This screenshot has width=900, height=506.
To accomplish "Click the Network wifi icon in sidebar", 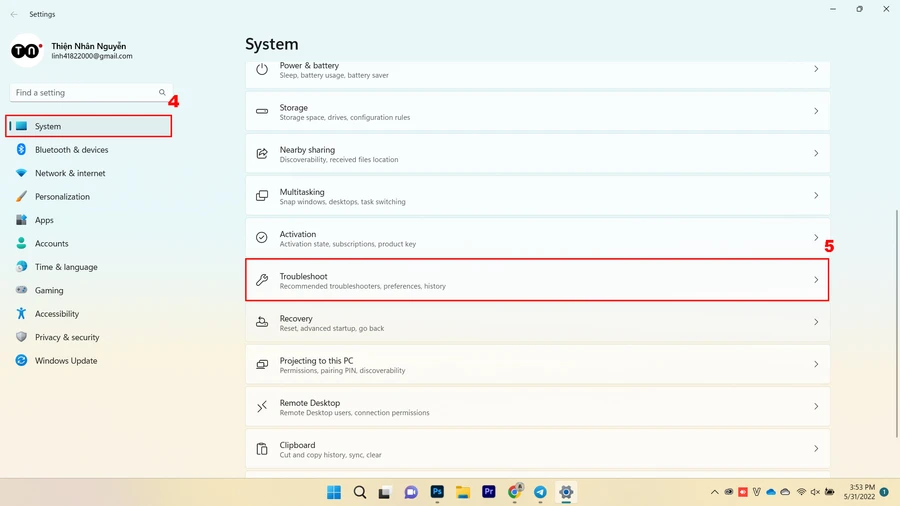I will (x=21, y=173).
